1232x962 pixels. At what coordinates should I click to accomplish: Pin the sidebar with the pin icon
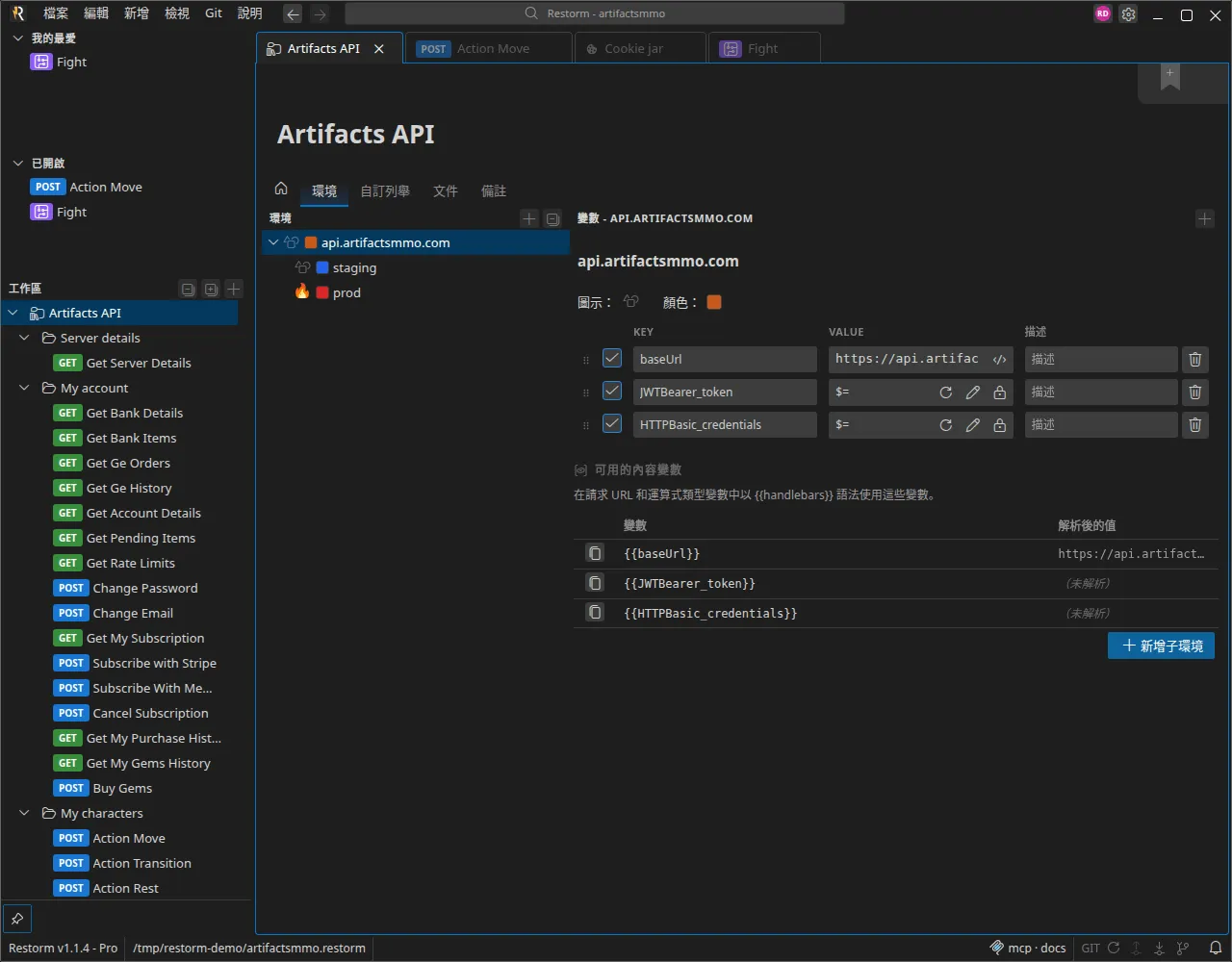coord(17,917)
